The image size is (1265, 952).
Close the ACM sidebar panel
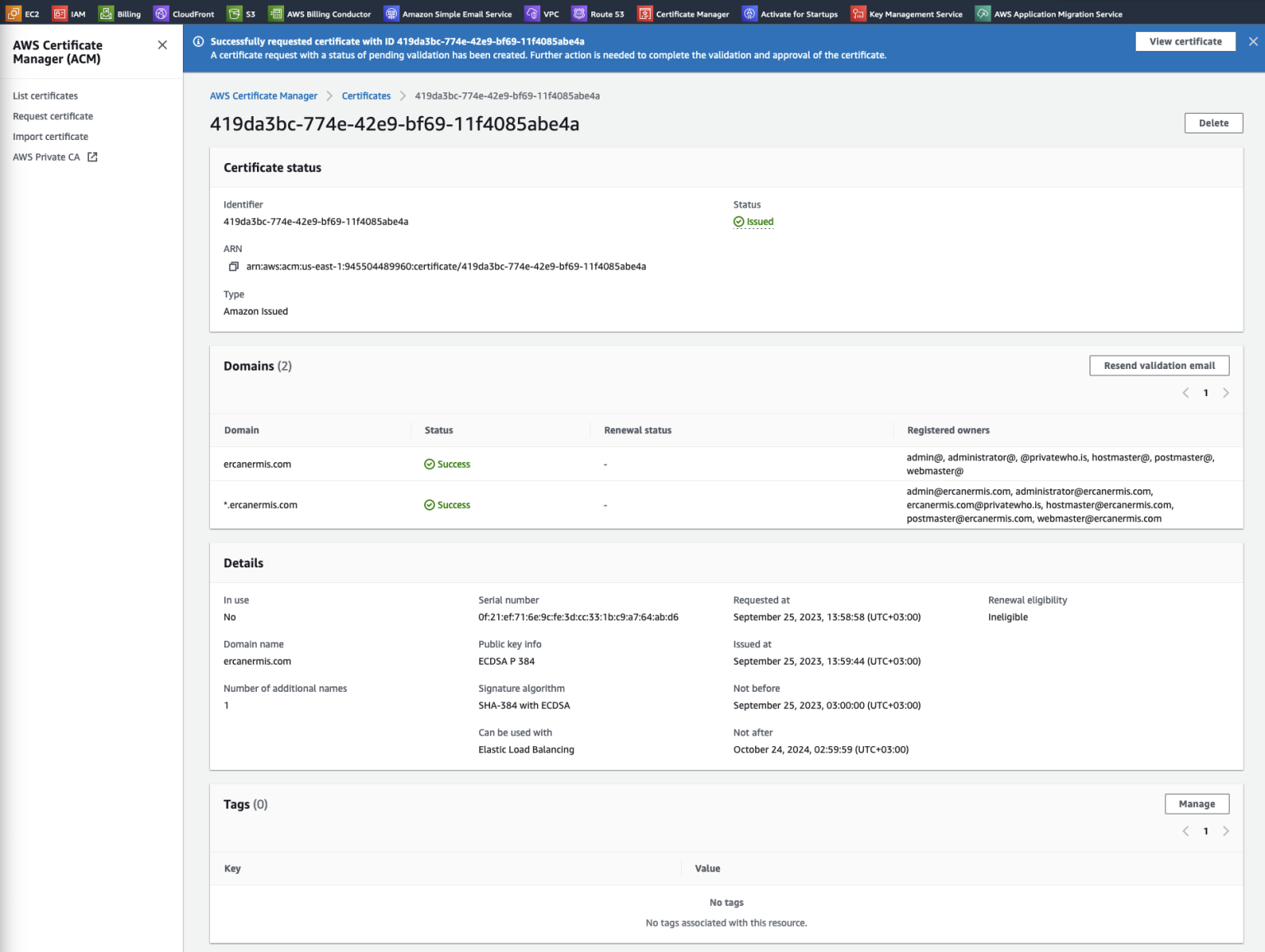pos(162,45)
